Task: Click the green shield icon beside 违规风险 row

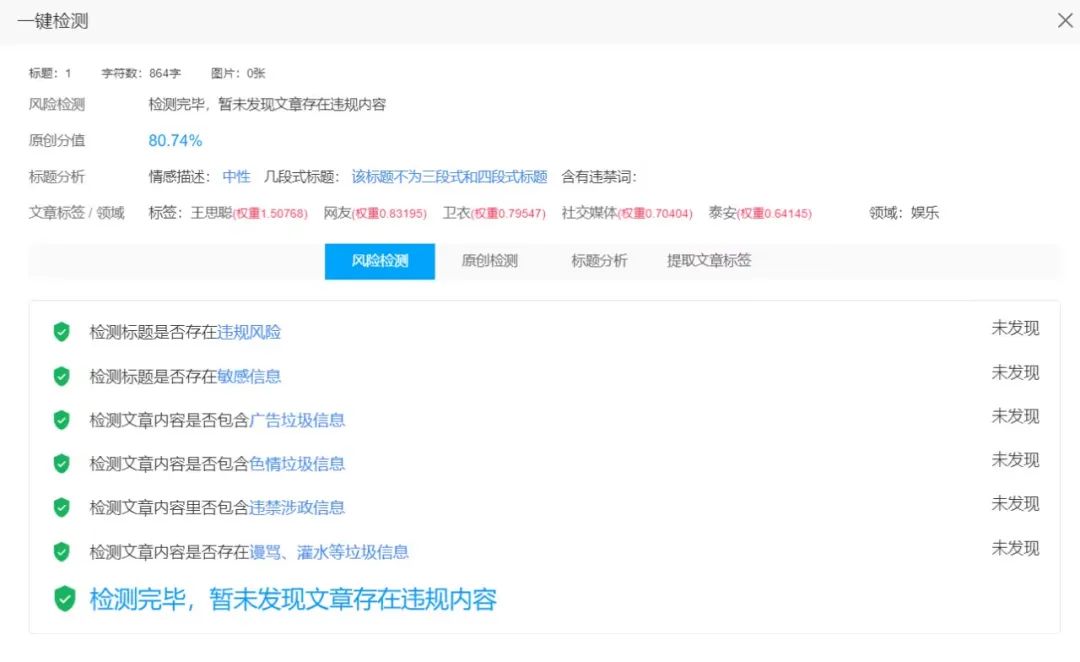Action: [61, 332]
